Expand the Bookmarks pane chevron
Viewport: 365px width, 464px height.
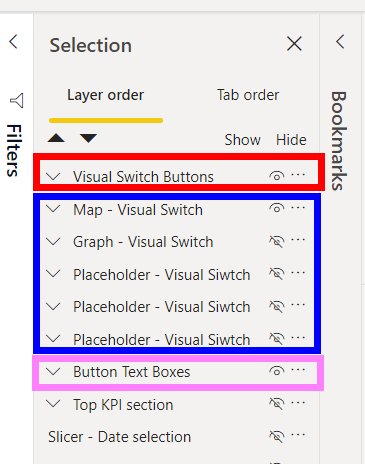(x=340, y=42)
